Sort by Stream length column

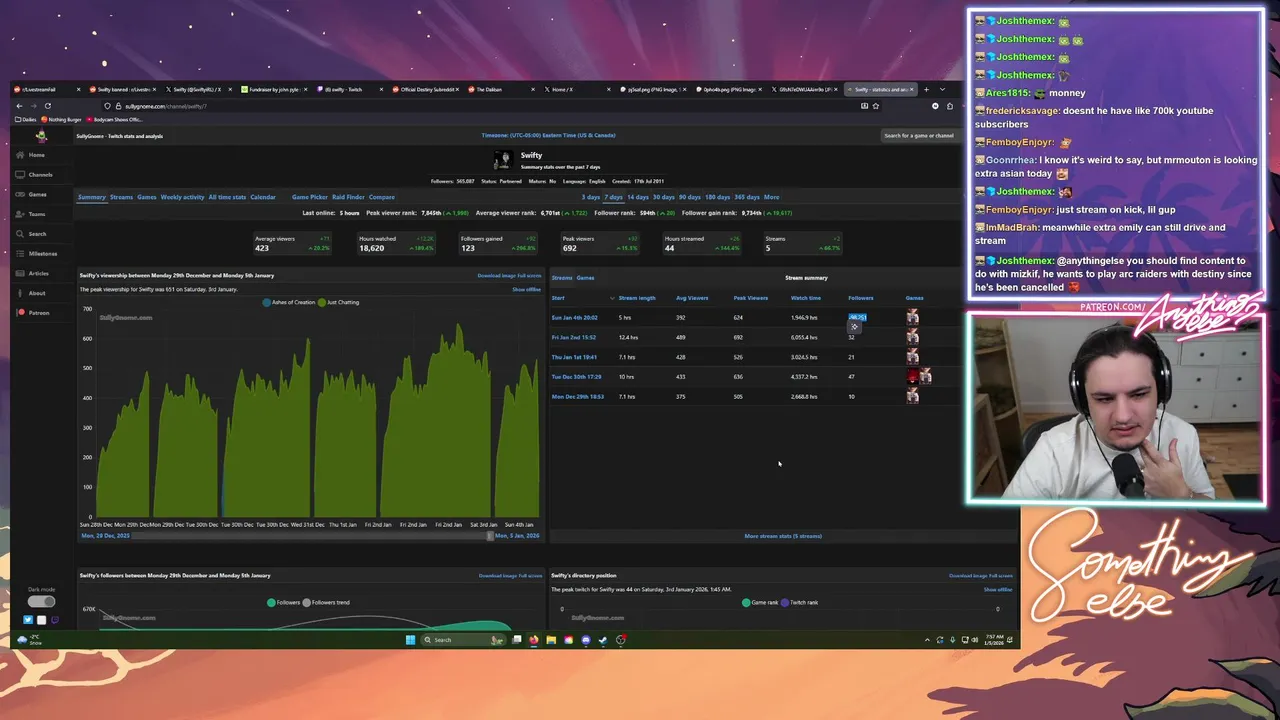(x=637, y=298)
